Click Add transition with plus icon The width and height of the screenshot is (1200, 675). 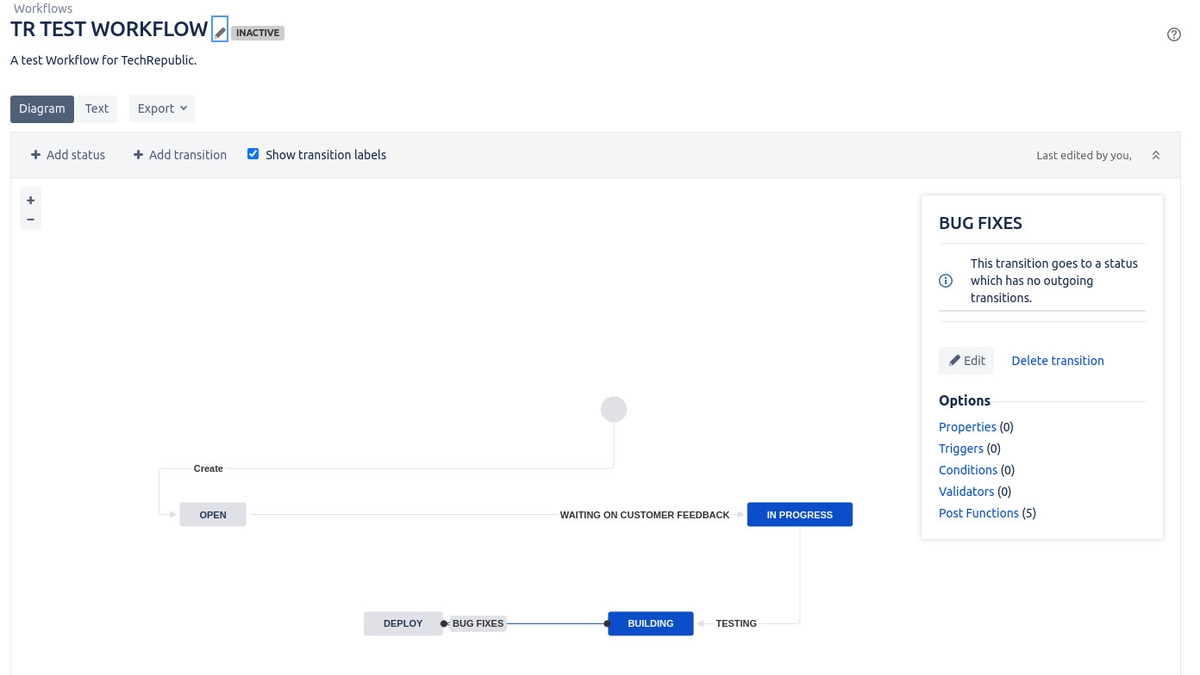180,155
